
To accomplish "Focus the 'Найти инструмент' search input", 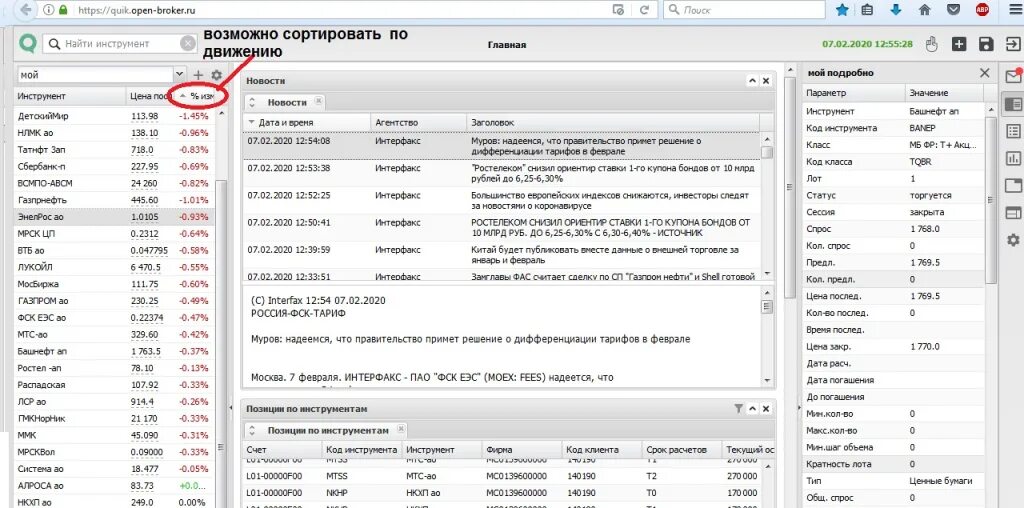I will pyautogui.click(x=112, y=44).
